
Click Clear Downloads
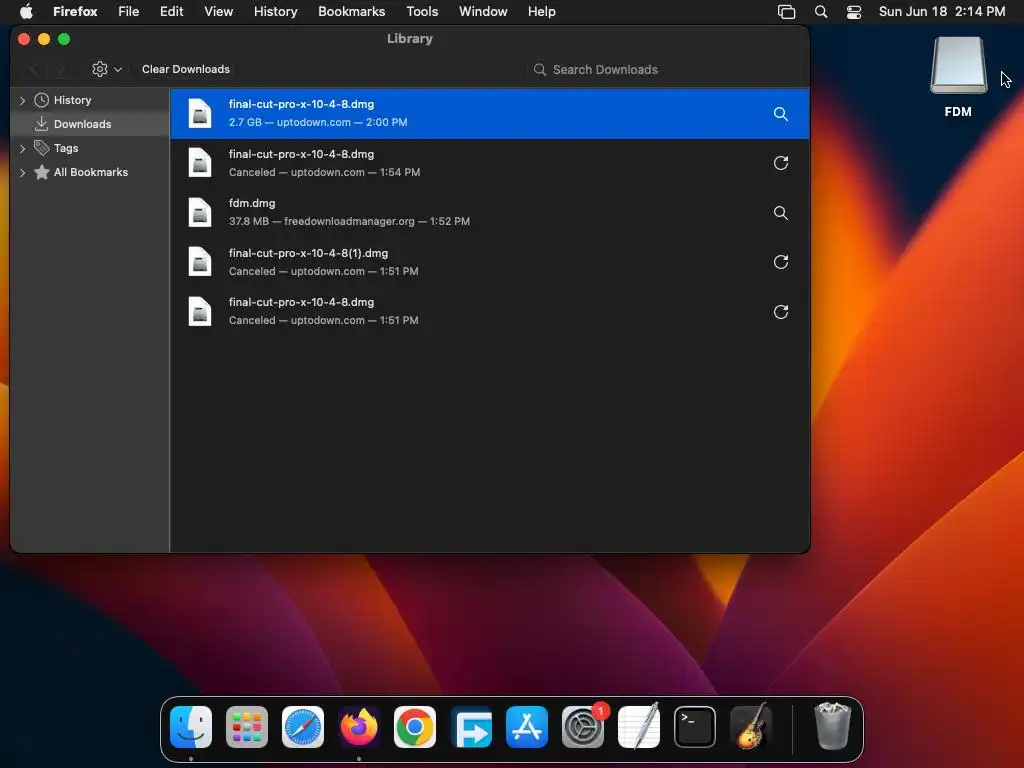coord(185,69)
